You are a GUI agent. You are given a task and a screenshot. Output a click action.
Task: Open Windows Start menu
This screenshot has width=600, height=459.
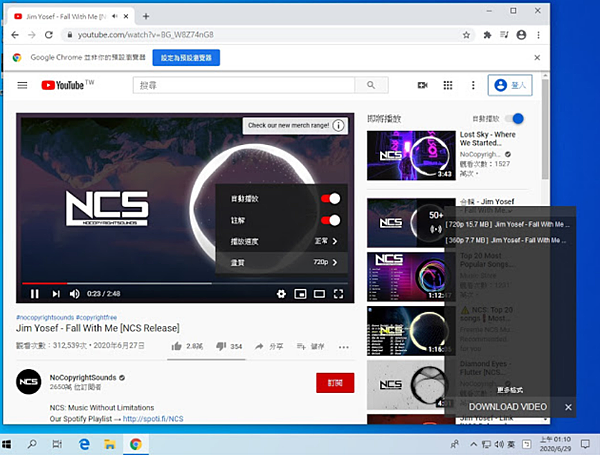[7, 444]
